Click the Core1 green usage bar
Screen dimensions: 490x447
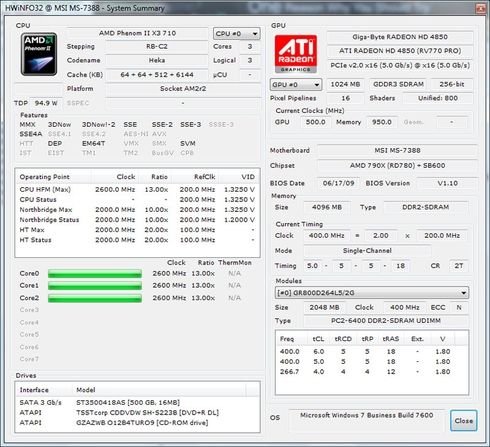[95, 286]
